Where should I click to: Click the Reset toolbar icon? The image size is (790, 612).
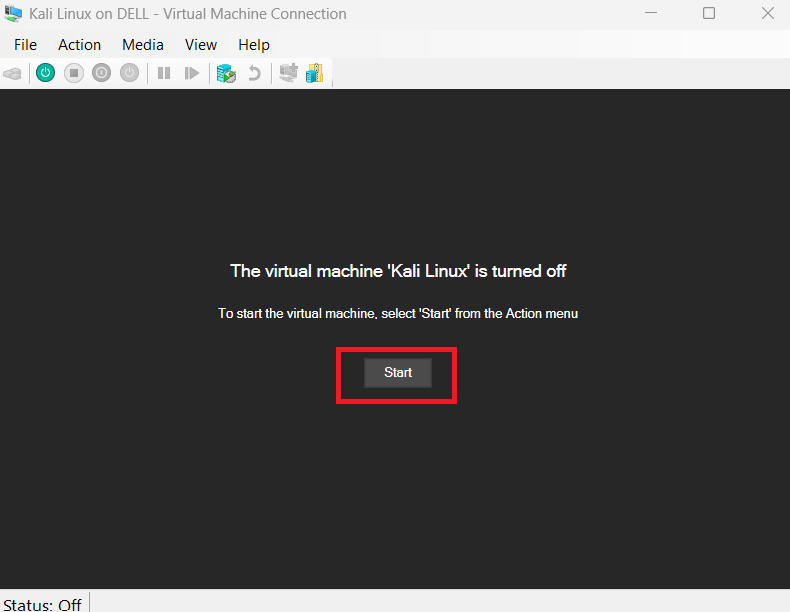(x=191, y=73)
